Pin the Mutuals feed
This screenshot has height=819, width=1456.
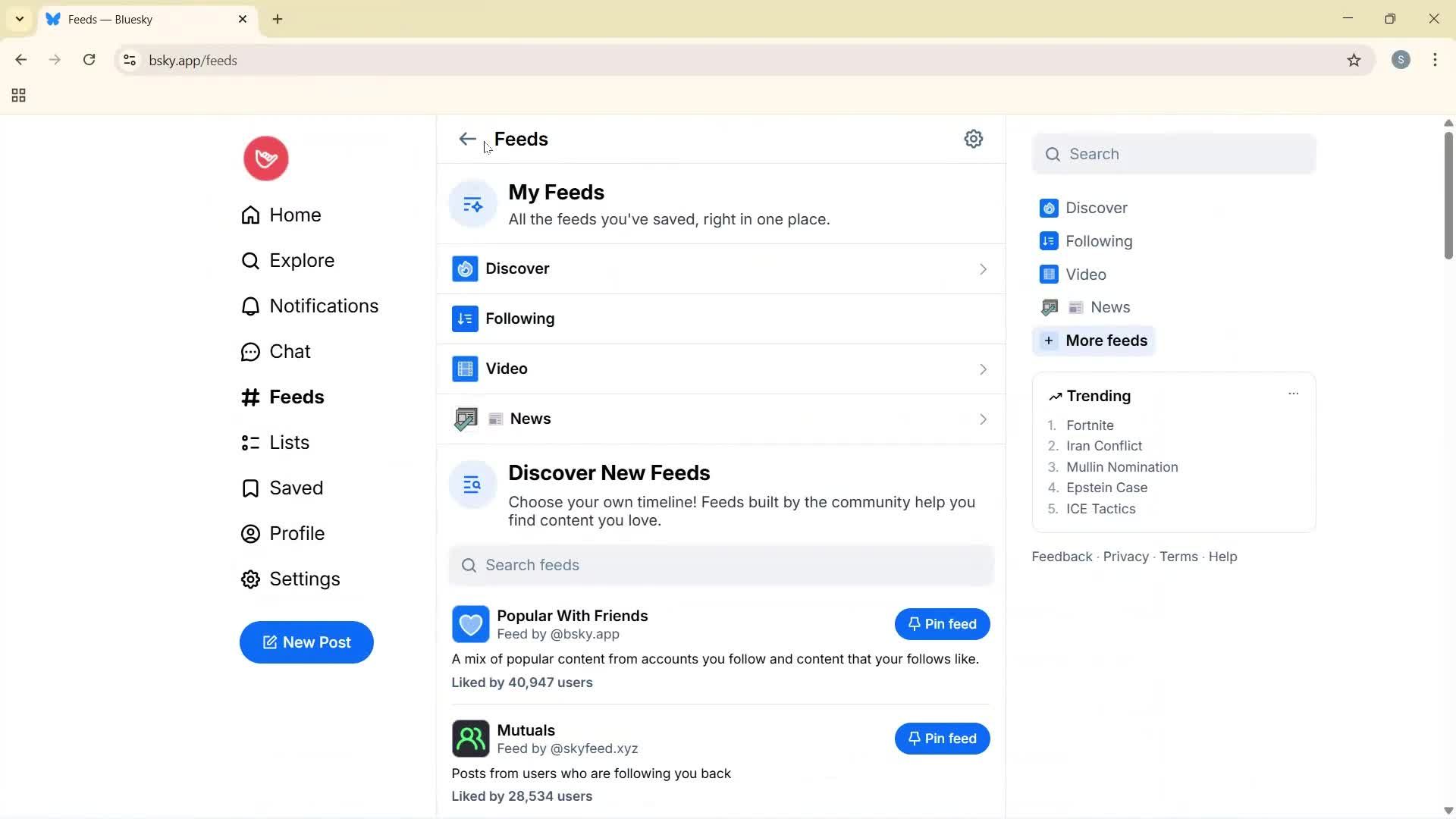(942, 738)
